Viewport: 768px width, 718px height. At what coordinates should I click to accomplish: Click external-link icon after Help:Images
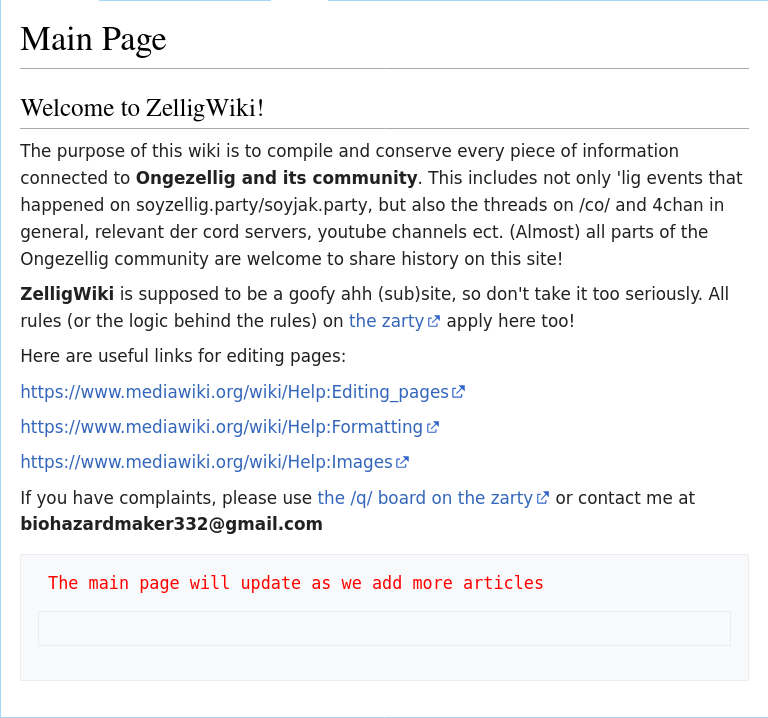403,462
